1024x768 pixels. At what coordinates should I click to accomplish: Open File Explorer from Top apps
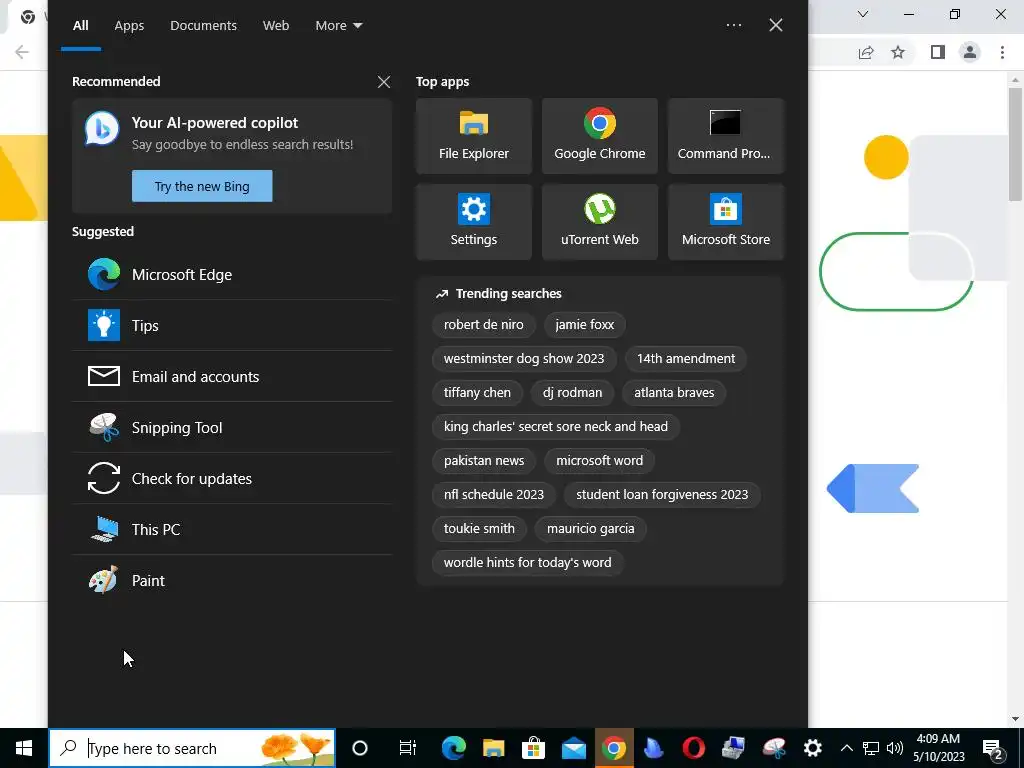tap(473, 136)
